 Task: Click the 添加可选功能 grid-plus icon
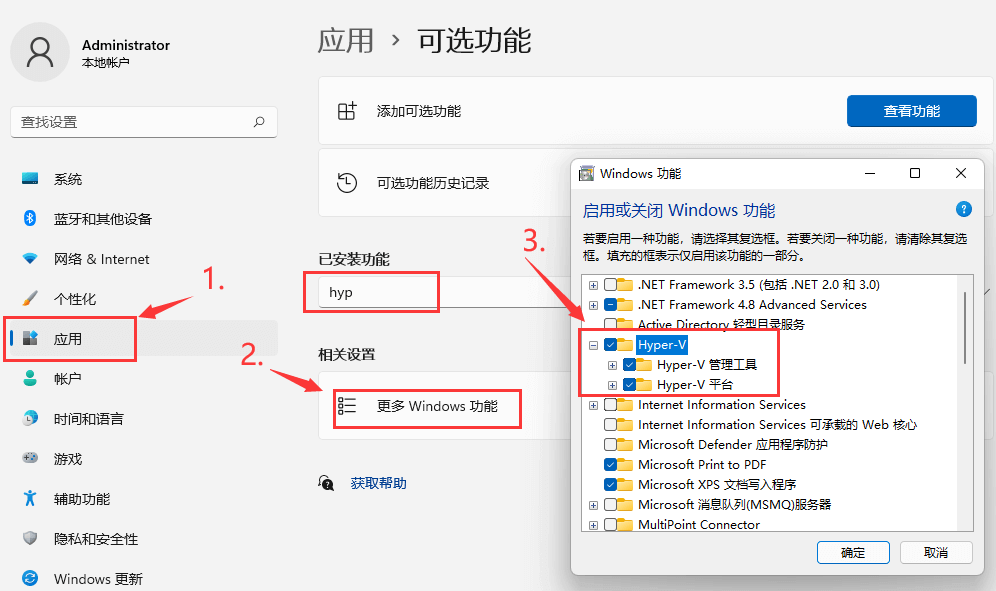coord(347,111)
